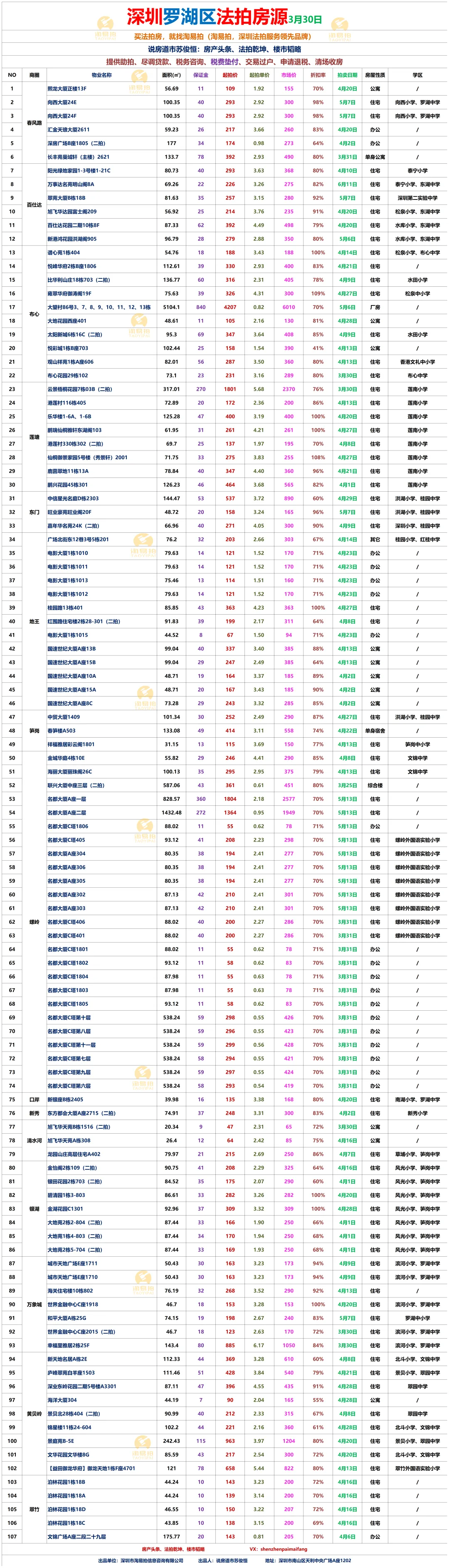This screenshot has height=1568, width=449.
Task: Select property 长丰苑曼域轩（主楼）2621
Action: (x=79, y=156)
